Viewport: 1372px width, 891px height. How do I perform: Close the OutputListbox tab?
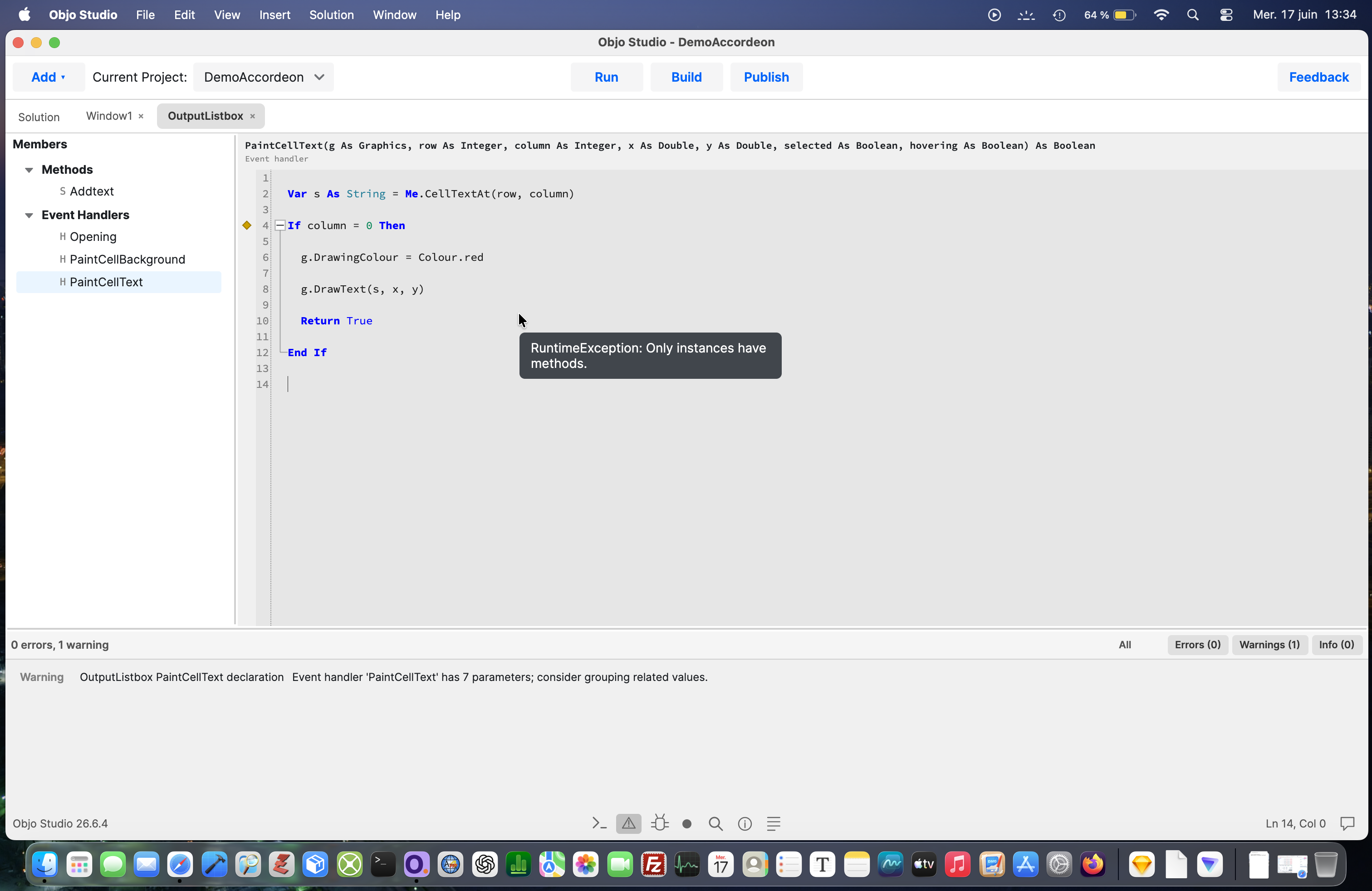(253, 117)
